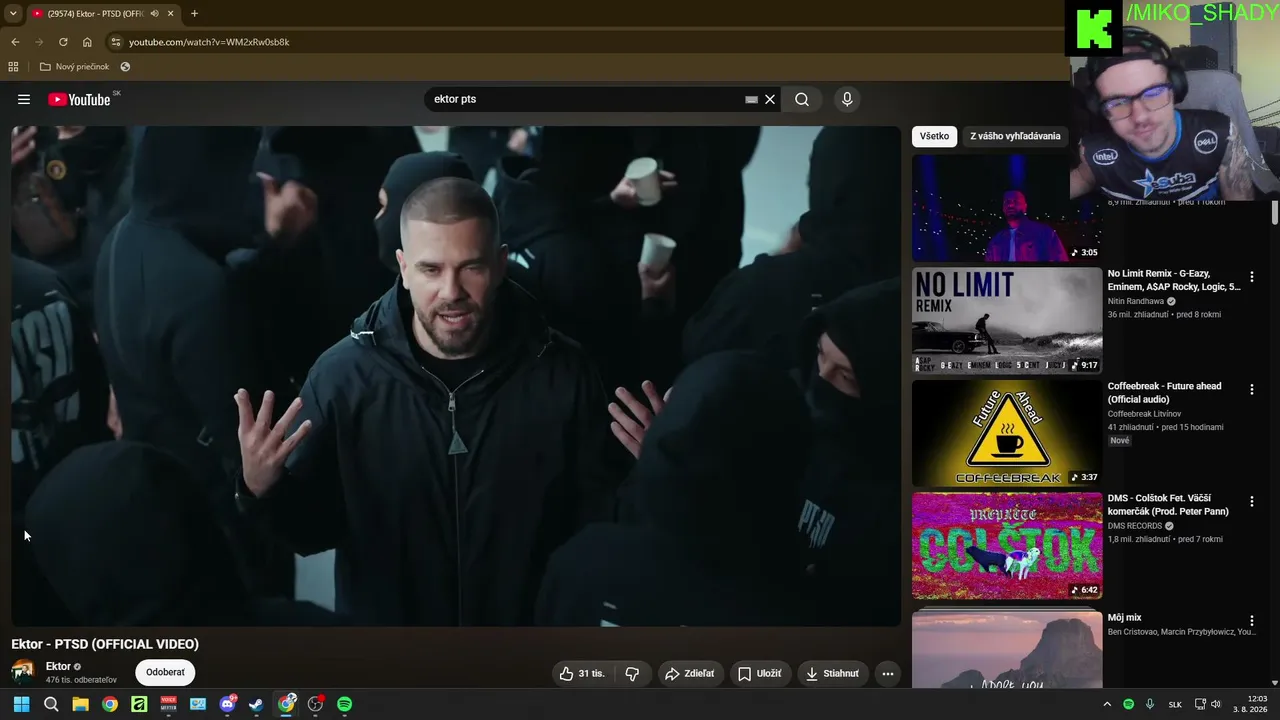Open options for Môj mix
This screenshot has height=720, width=1280.
click(x=1251, y=621)
